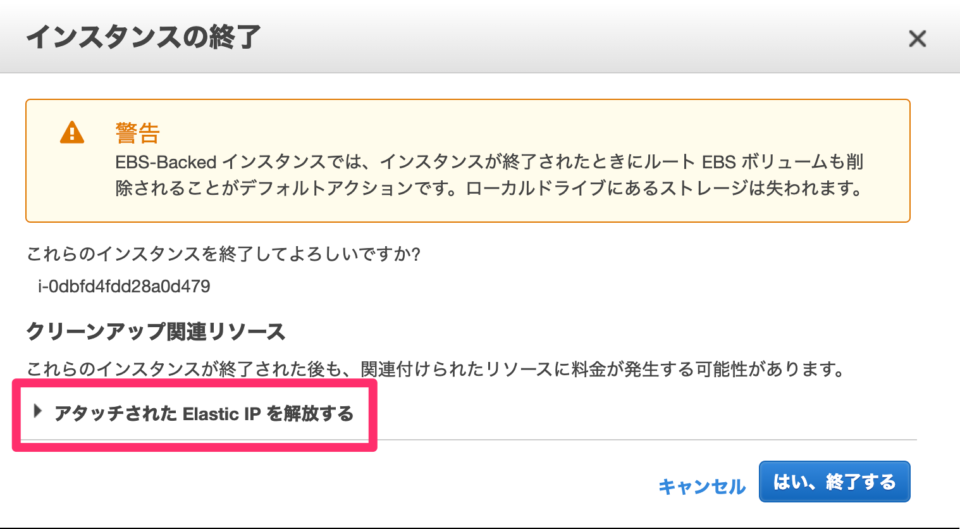Click the インスタンスの終了 dialog title
The width and height of the screenshot is (960, 529).
coord(143,37)
